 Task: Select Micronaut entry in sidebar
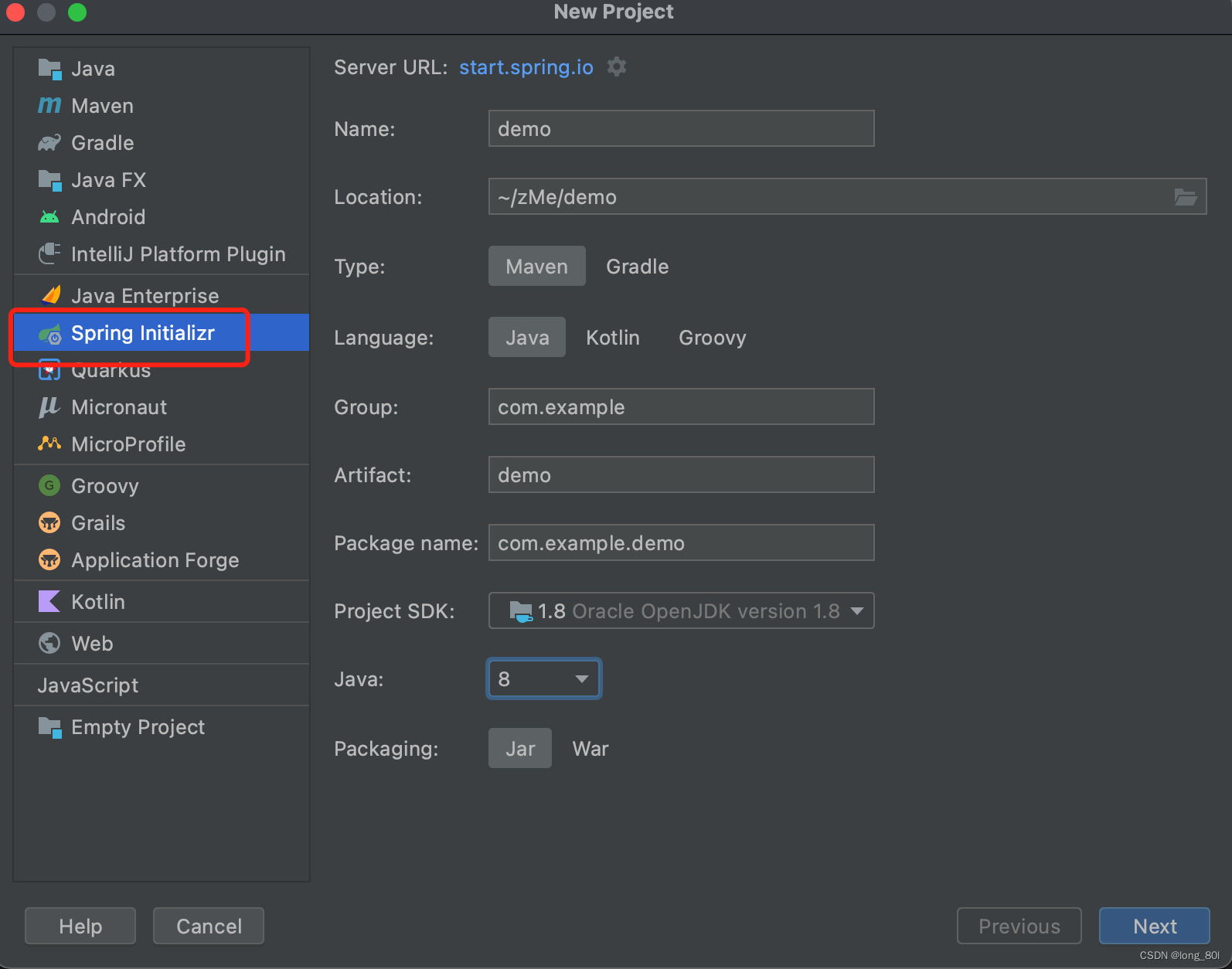pos(162,406)
